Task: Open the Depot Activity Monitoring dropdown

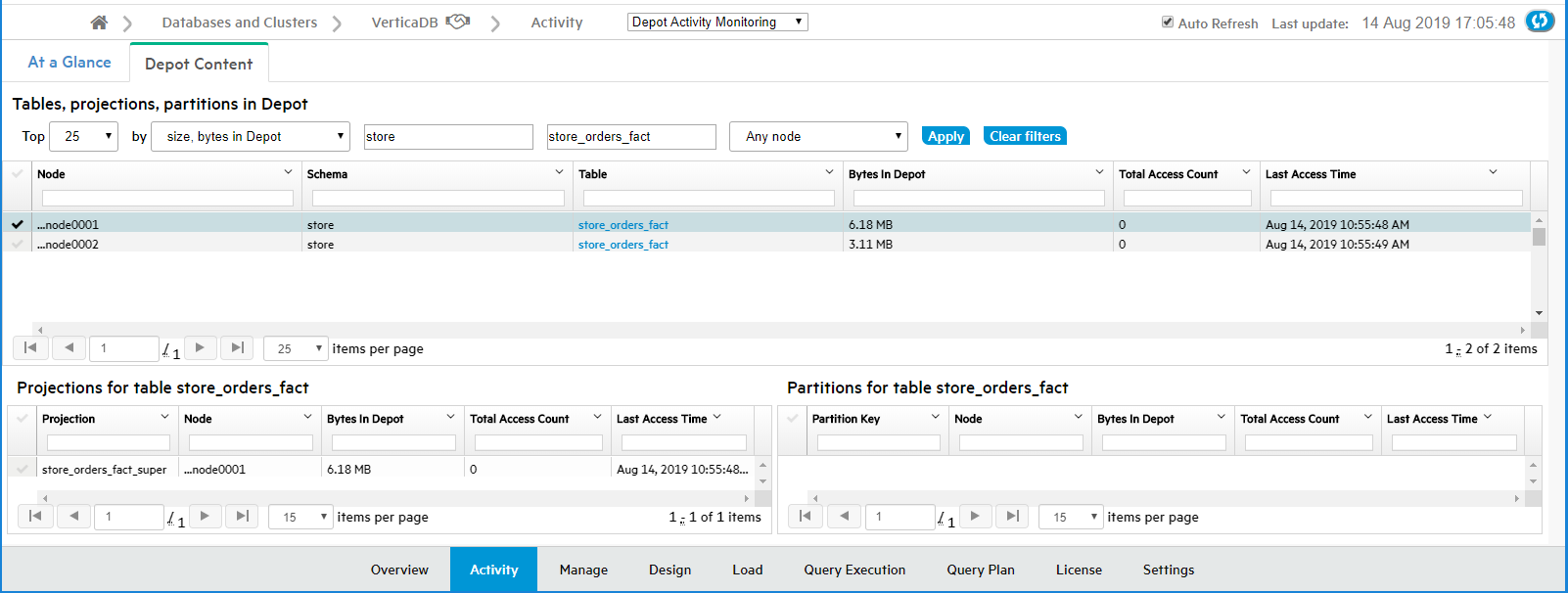Action: [717, 22]
